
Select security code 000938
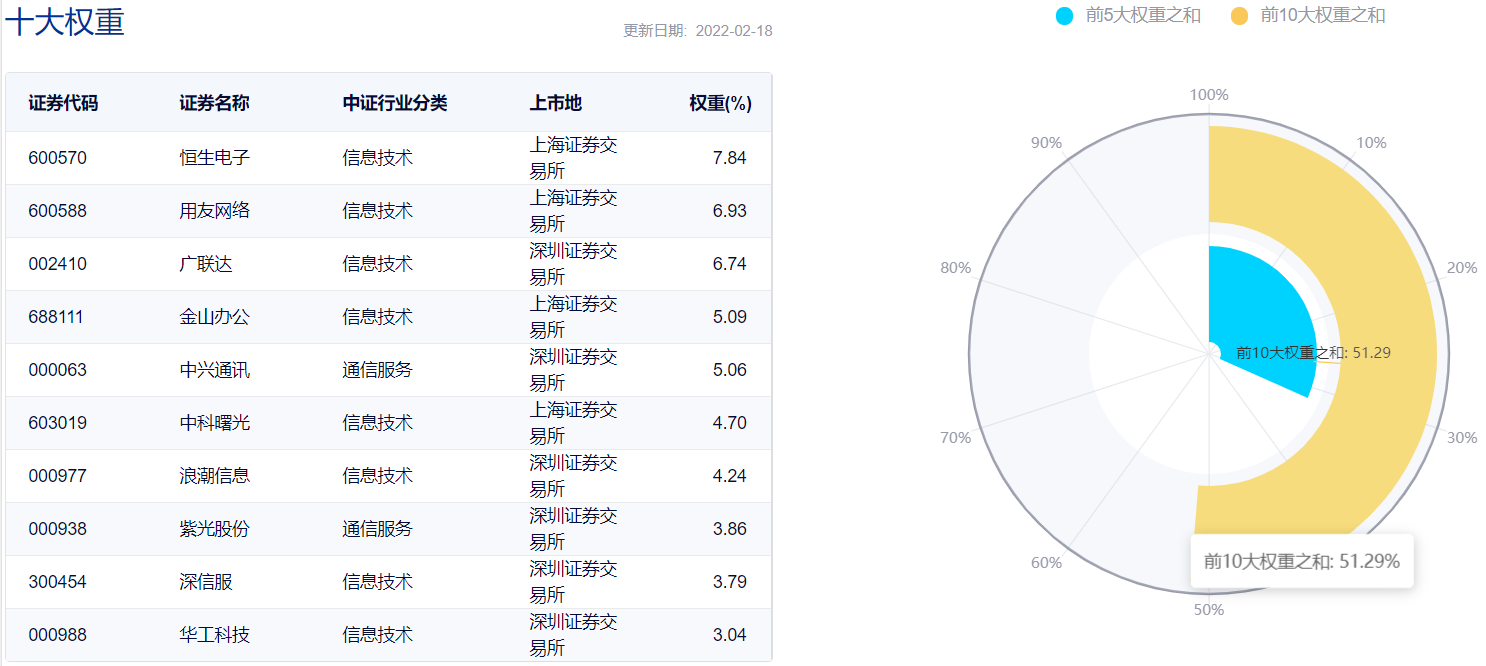[57, 529]
